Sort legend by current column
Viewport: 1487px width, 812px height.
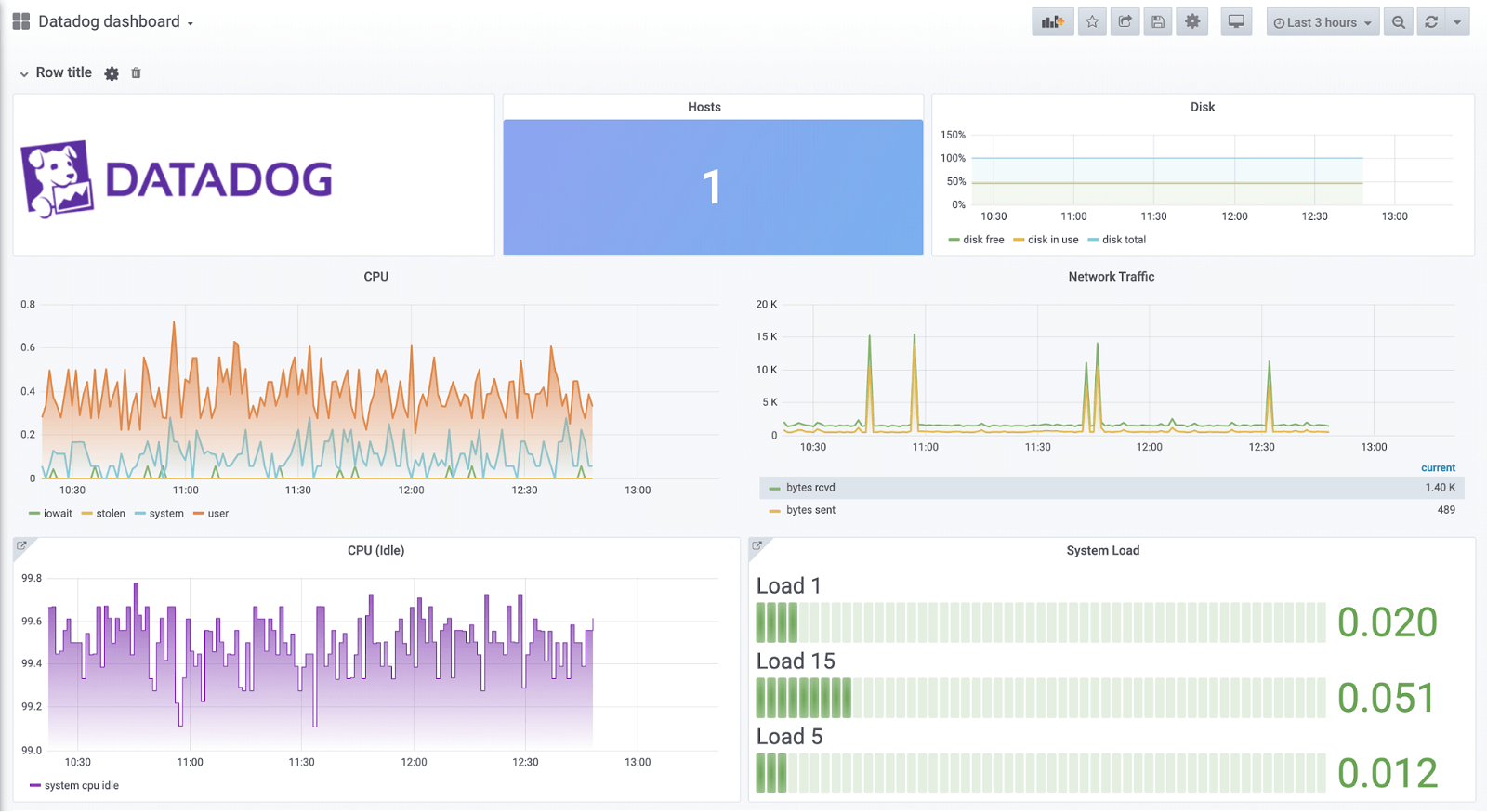pyautogui.click(x=1438, y=468)
